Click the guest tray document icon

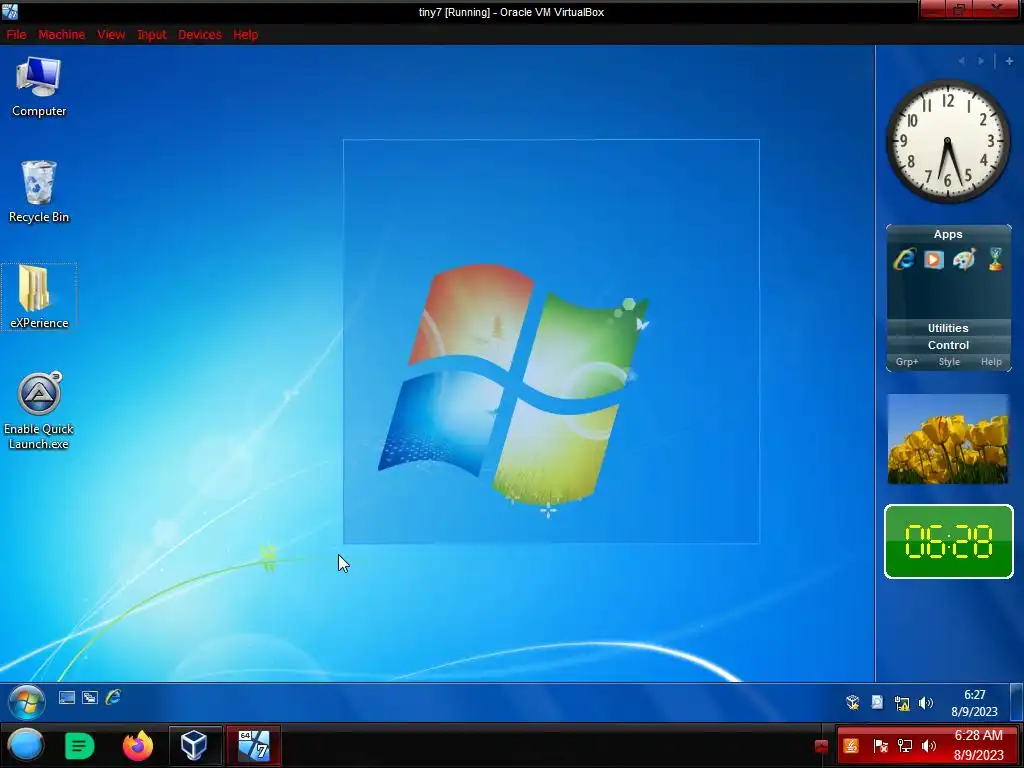click(877, 702)
